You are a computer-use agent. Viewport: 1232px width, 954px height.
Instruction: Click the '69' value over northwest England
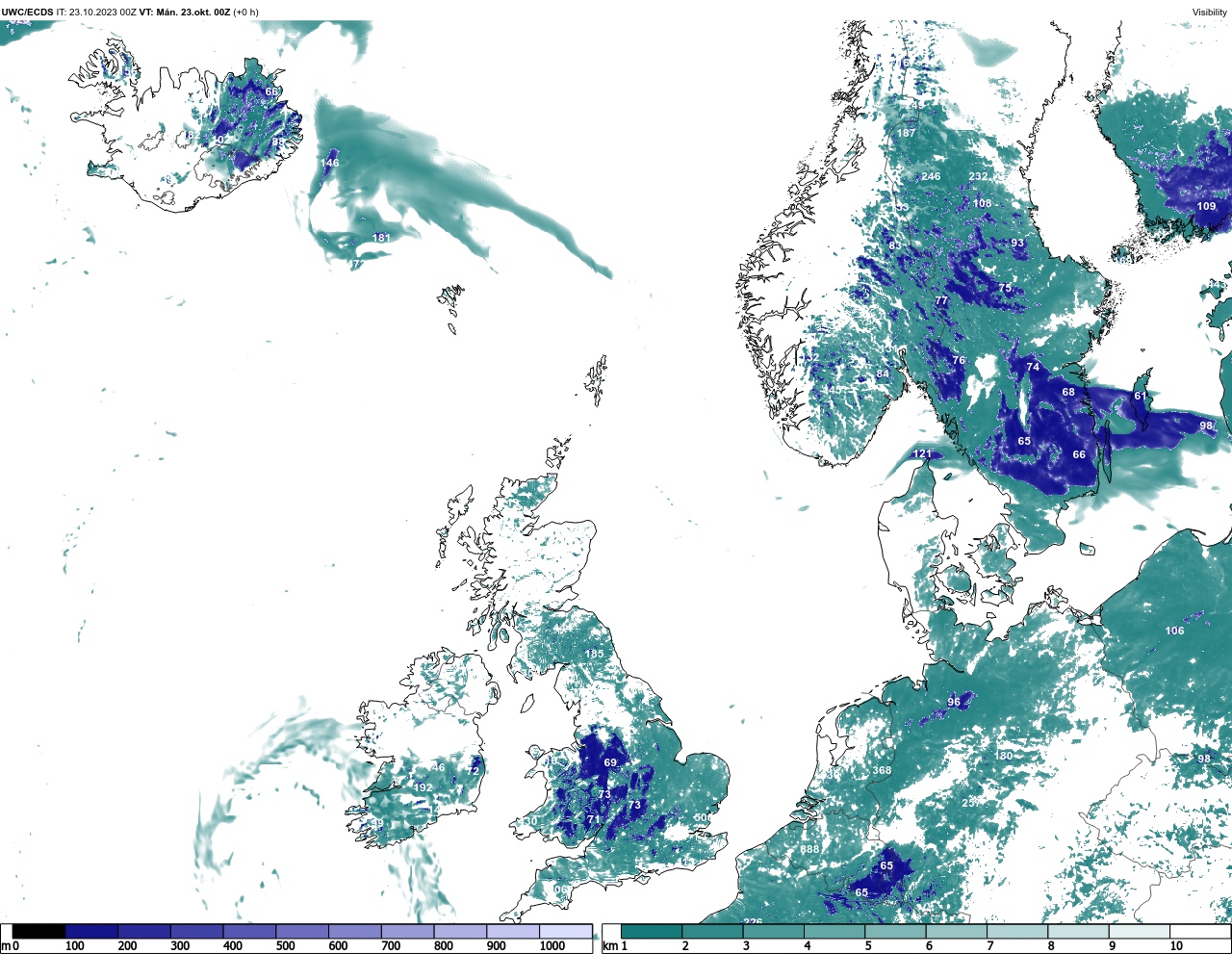pos(610,762)
